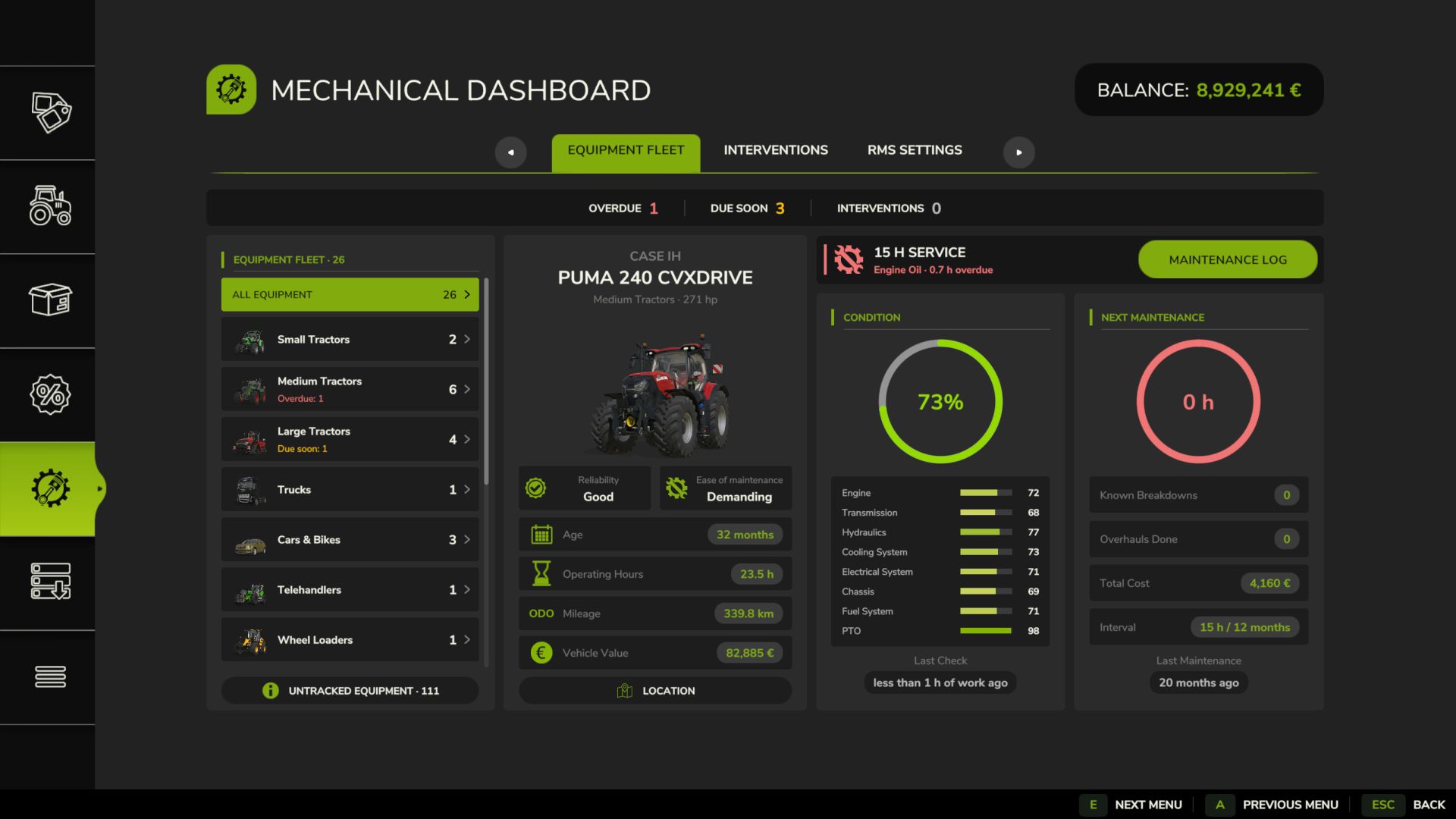Screen dimensions: 1456x819
Task: Switch to the RMS Settings tab
Action: point(915,150)
